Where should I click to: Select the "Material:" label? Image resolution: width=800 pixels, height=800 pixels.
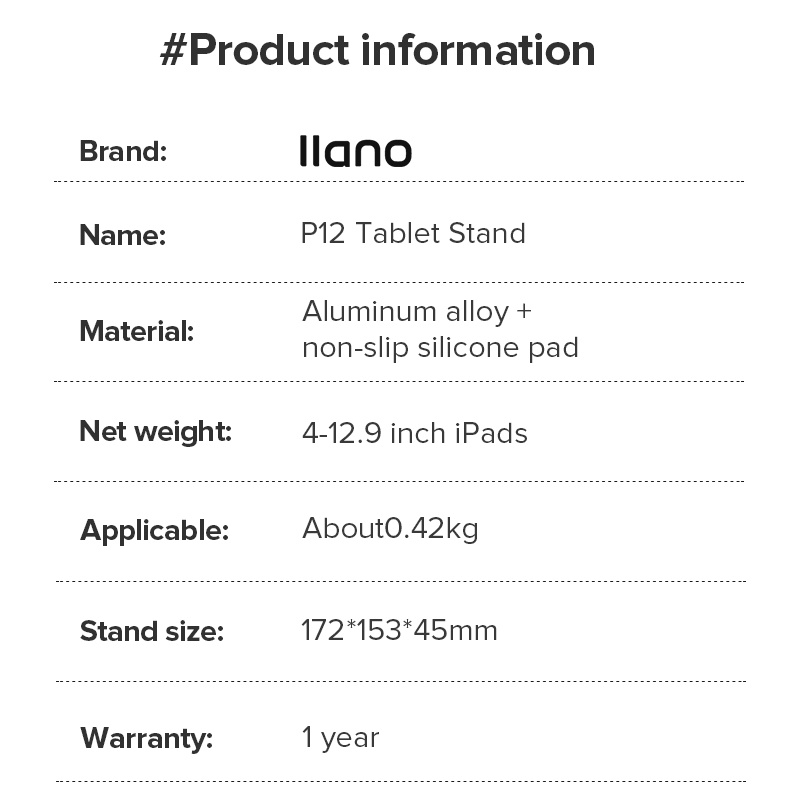(x=136, y=331)
